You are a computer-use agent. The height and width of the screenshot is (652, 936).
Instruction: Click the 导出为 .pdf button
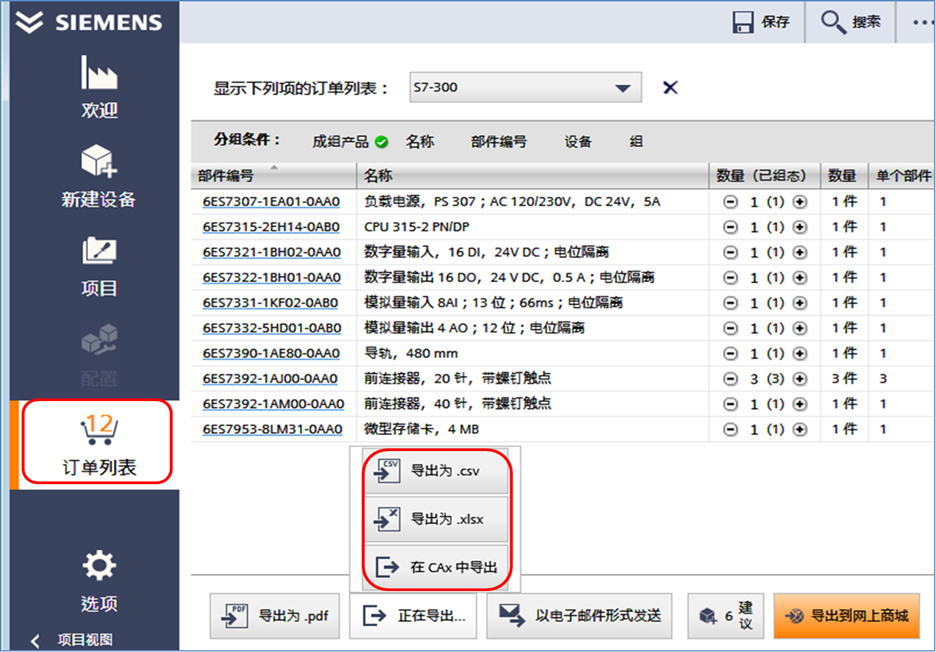tap(275, 616)
